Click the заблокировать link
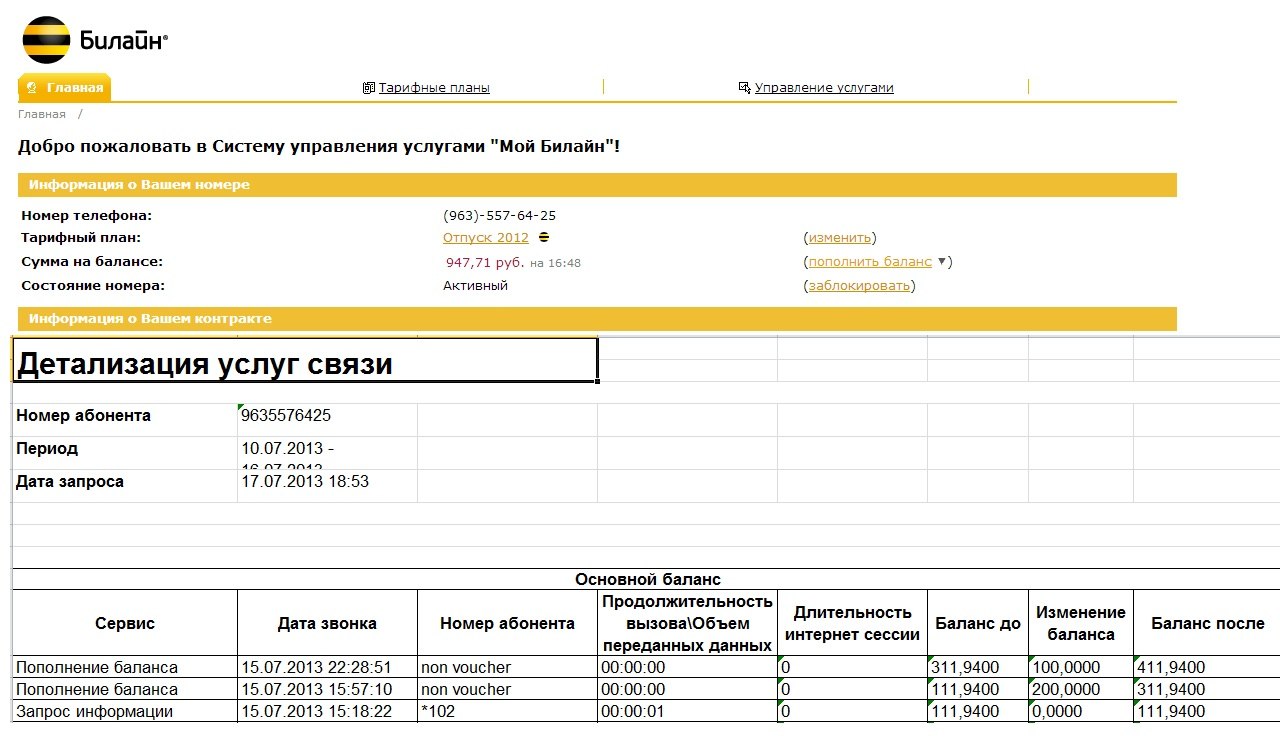This screenshot has width=1280, height=753. (859, 286)
